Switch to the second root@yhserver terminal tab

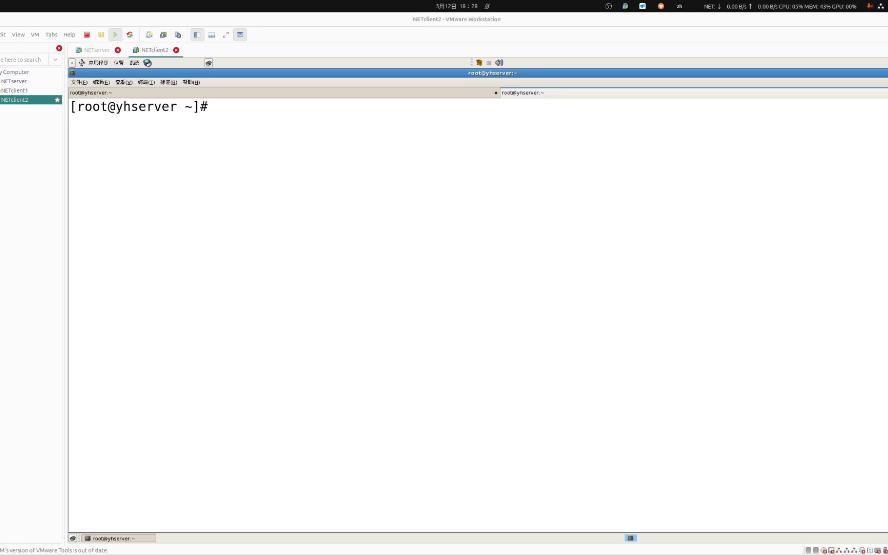click(x=694, y=92)
